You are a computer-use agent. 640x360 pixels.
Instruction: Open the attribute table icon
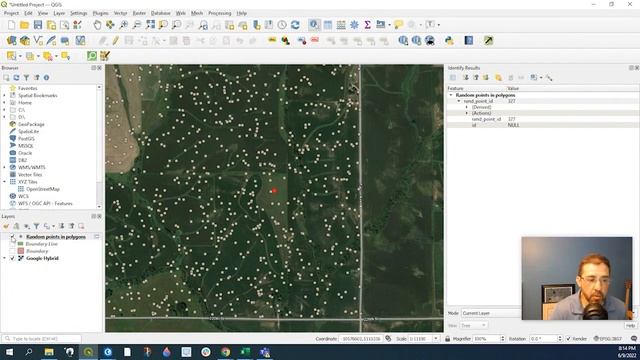[328, 25]
